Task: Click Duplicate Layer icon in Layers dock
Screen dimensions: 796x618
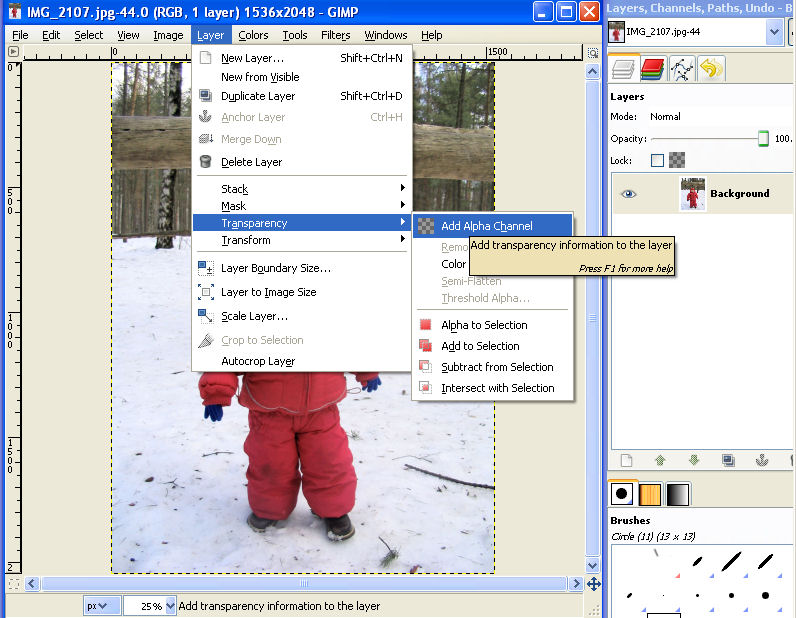Action: point(728,460)
